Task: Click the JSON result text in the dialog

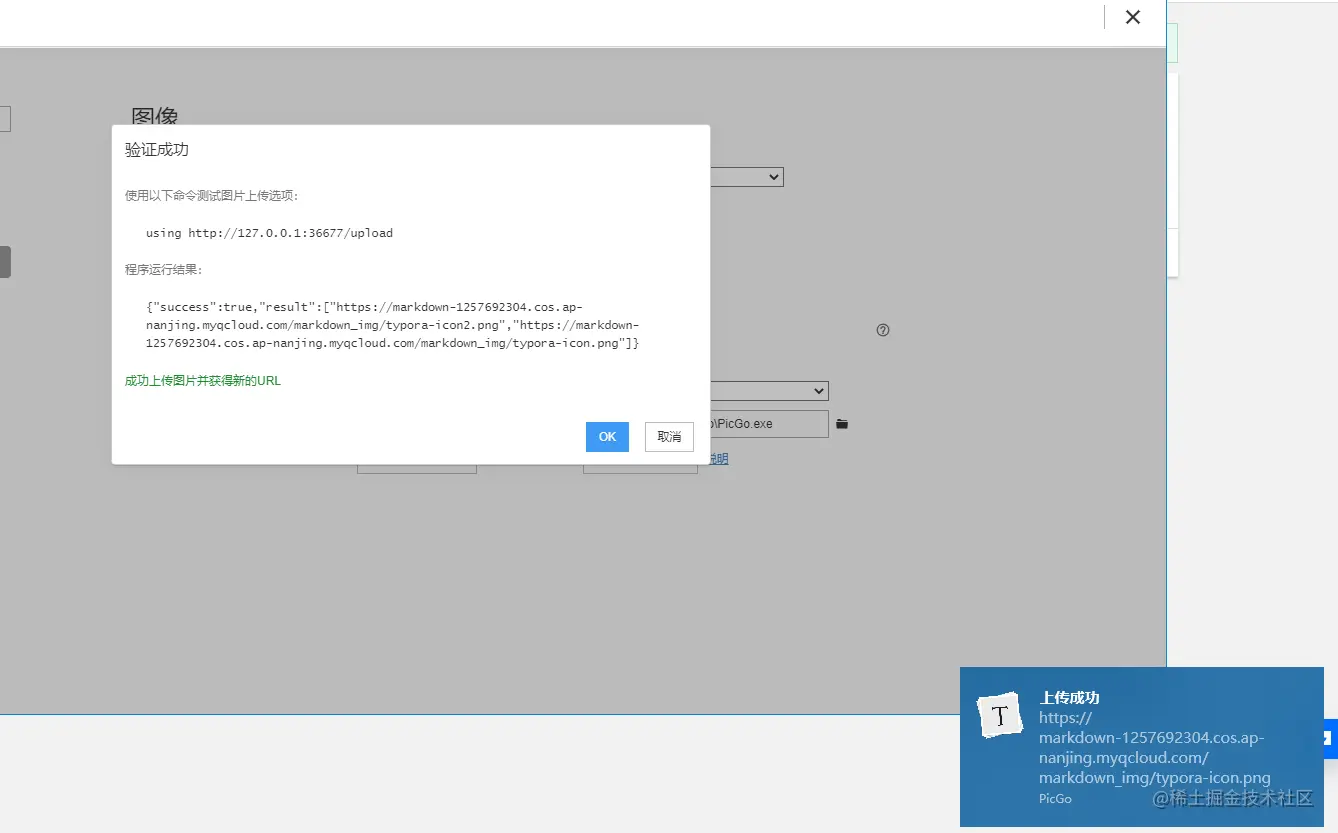Action: (393, 325)
